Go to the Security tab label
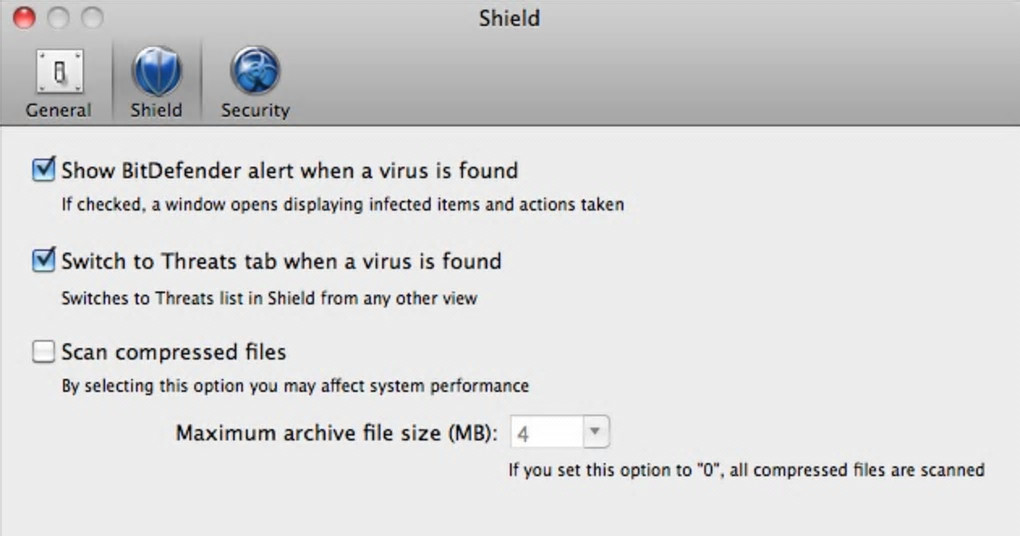Screen dimensions: 1020x536 [x=255, y=110]
